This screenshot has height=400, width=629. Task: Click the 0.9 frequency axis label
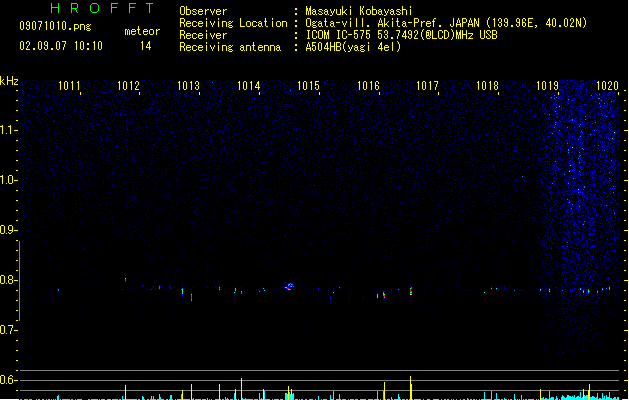[x=8, y=230]
